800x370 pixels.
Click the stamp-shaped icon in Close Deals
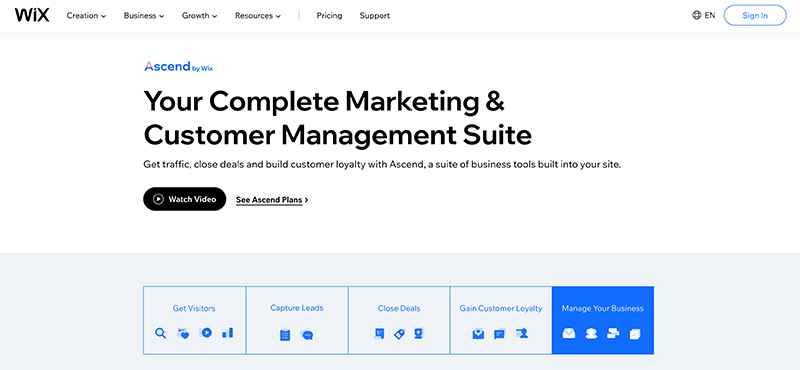pos(418,334)
